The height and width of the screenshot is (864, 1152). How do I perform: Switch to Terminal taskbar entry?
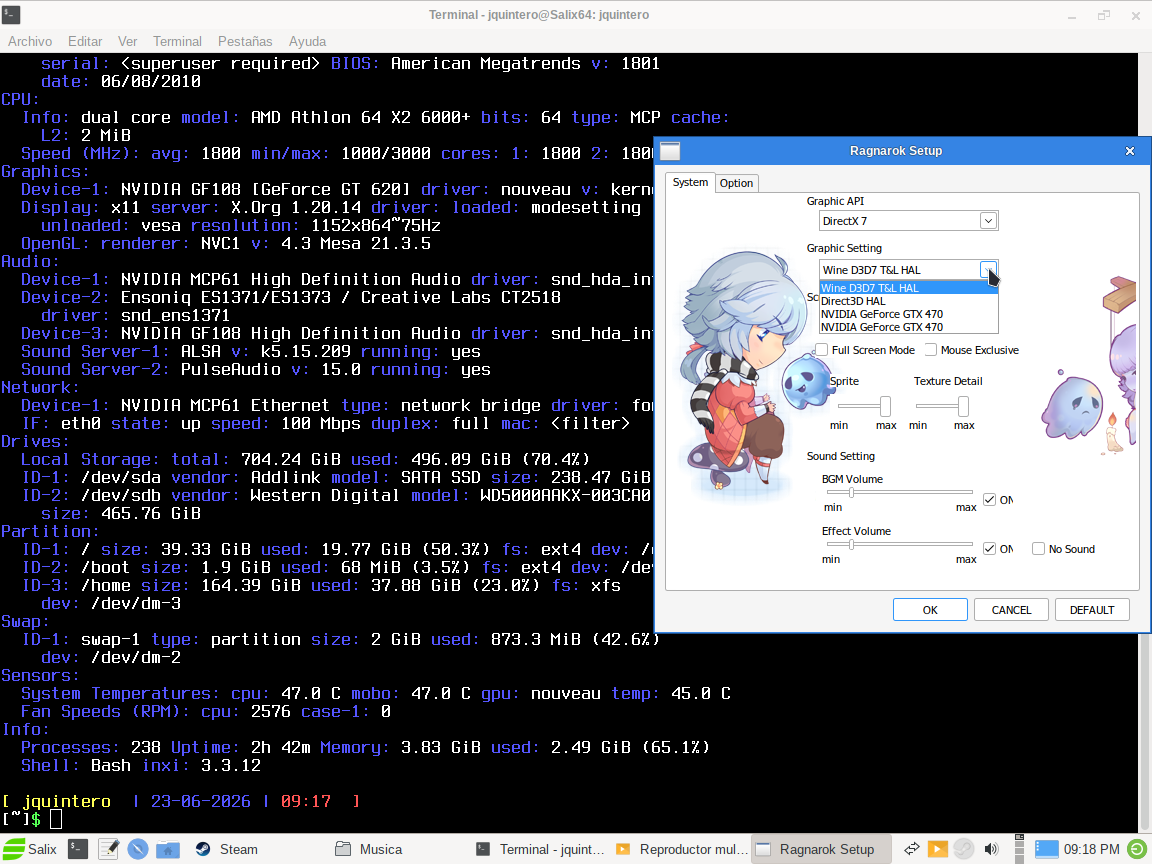[540, 849]
